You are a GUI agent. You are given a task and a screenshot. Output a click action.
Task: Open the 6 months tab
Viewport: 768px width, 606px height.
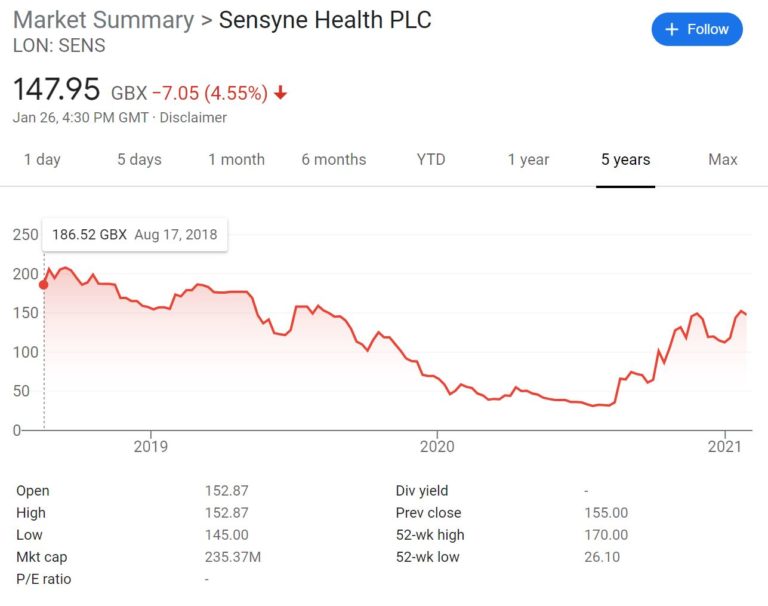[x=334, y=160]
